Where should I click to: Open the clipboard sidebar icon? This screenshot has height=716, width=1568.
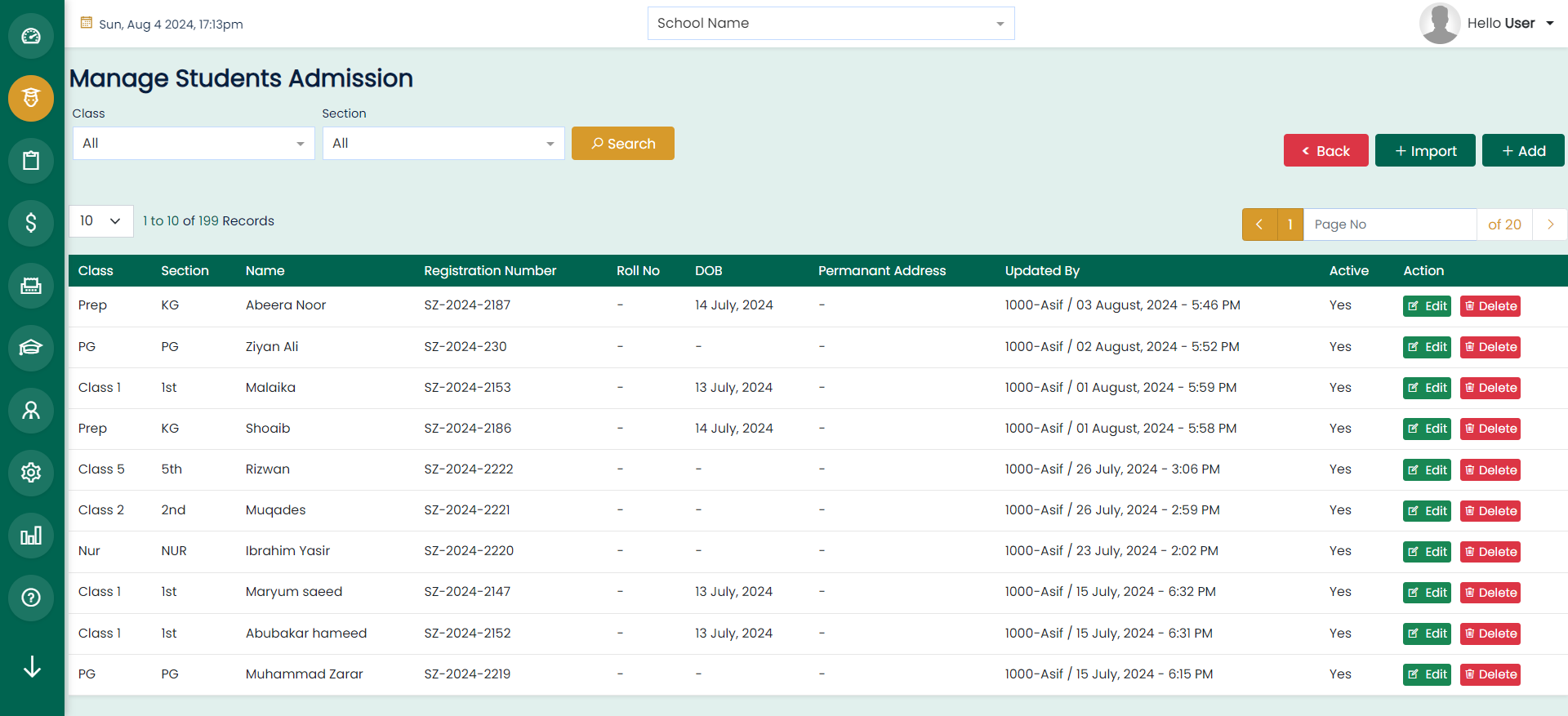[31, 160]
